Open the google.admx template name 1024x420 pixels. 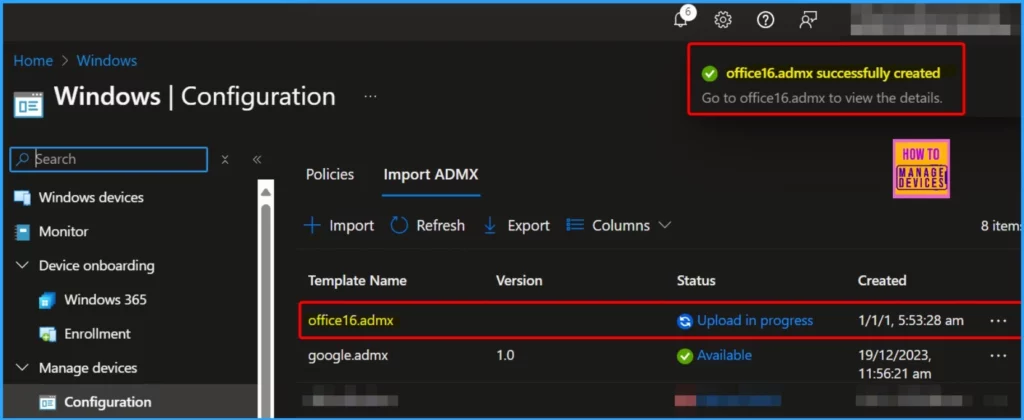coord(347,355)
